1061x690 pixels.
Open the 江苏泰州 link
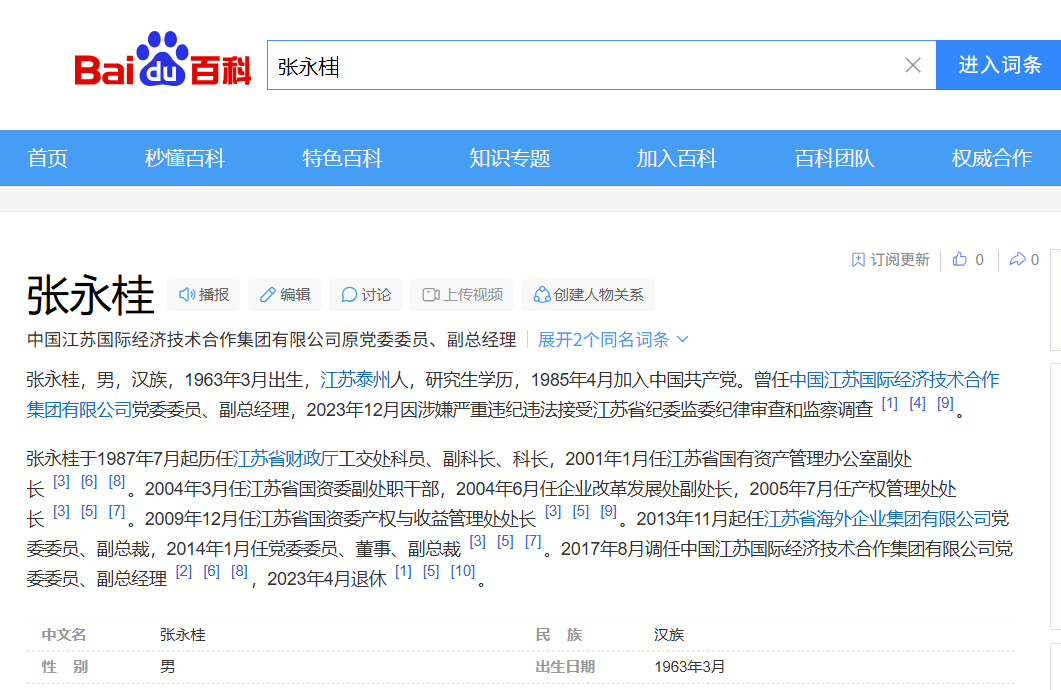click(355, 380)
